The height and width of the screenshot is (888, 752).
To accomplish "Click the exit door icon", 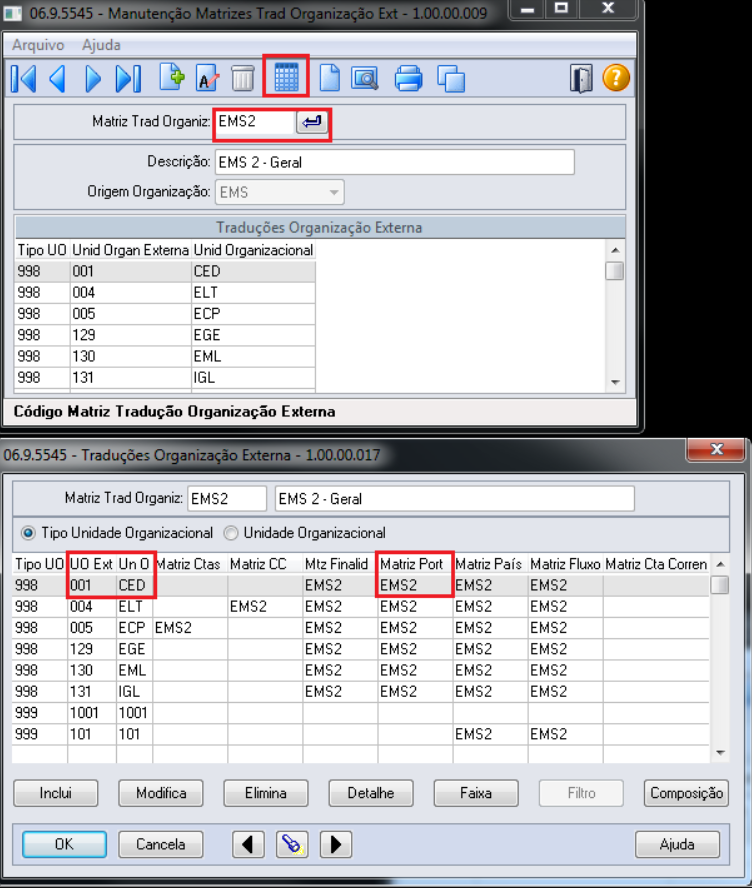I will click(581, 78).
